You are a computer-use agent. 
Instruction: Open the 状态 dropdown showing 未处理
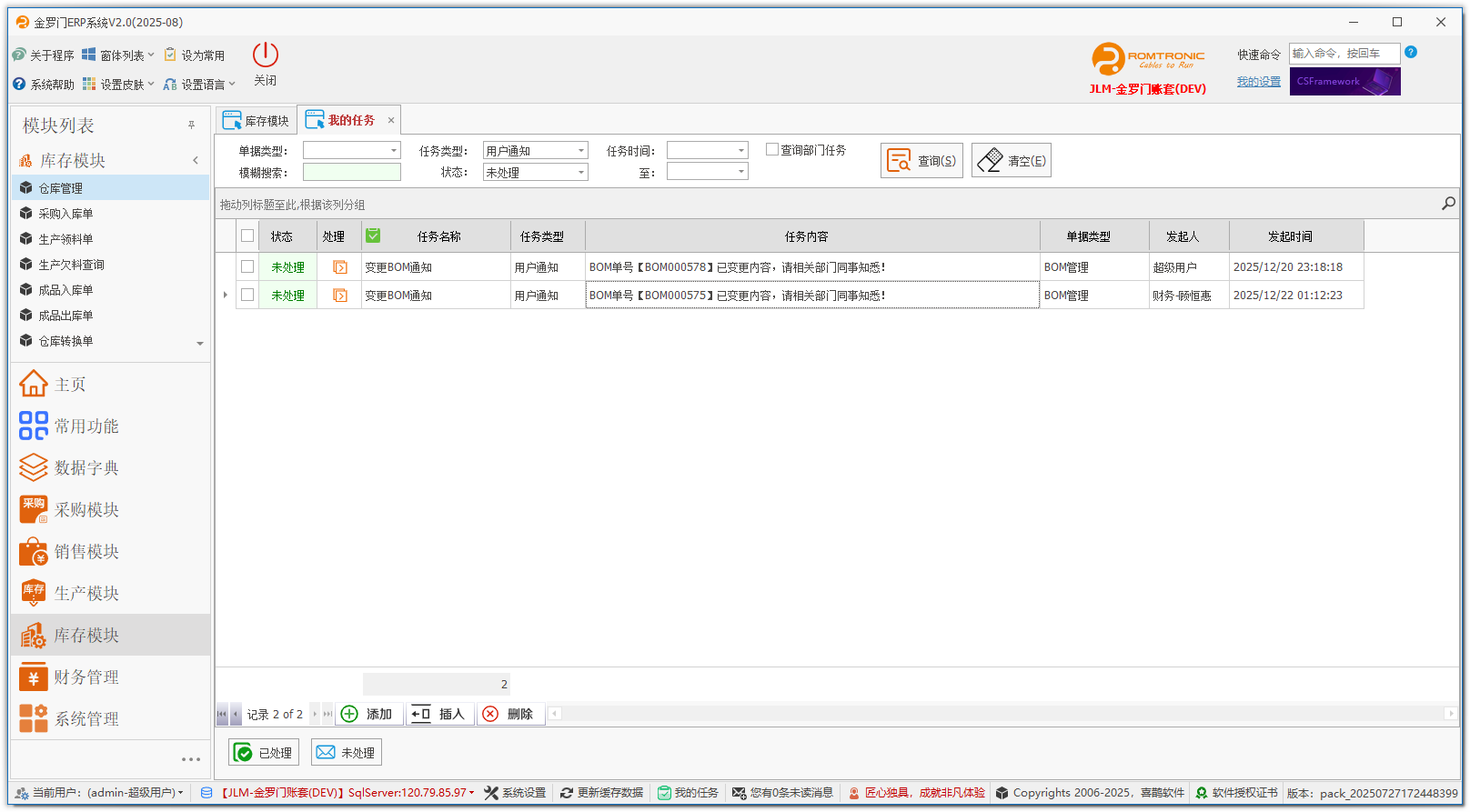(581, 172)
